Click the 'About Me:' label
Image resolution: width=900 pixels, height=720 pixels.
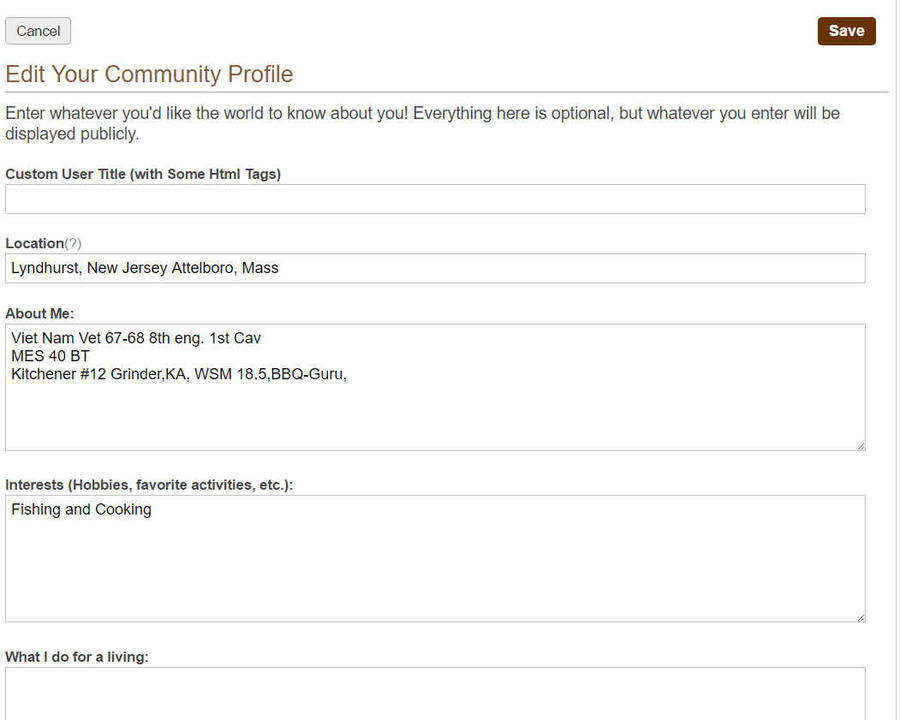point(39,313)
